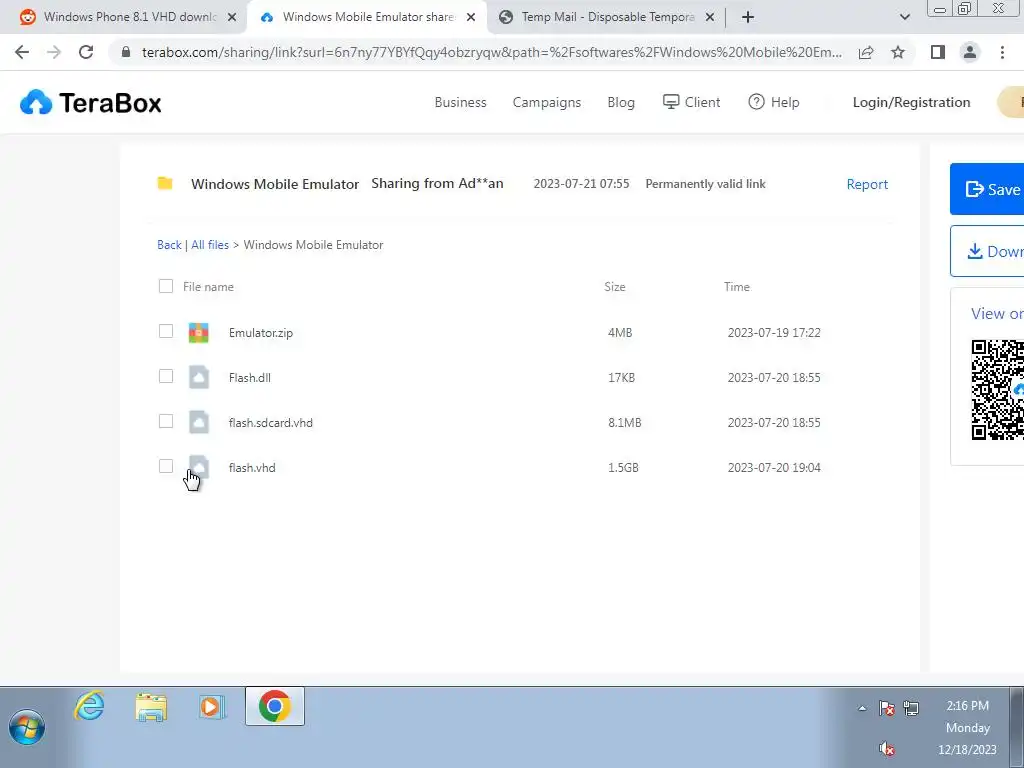Show hidden tray icons arrow
The image size is (1024, 768).
(862, 708)
